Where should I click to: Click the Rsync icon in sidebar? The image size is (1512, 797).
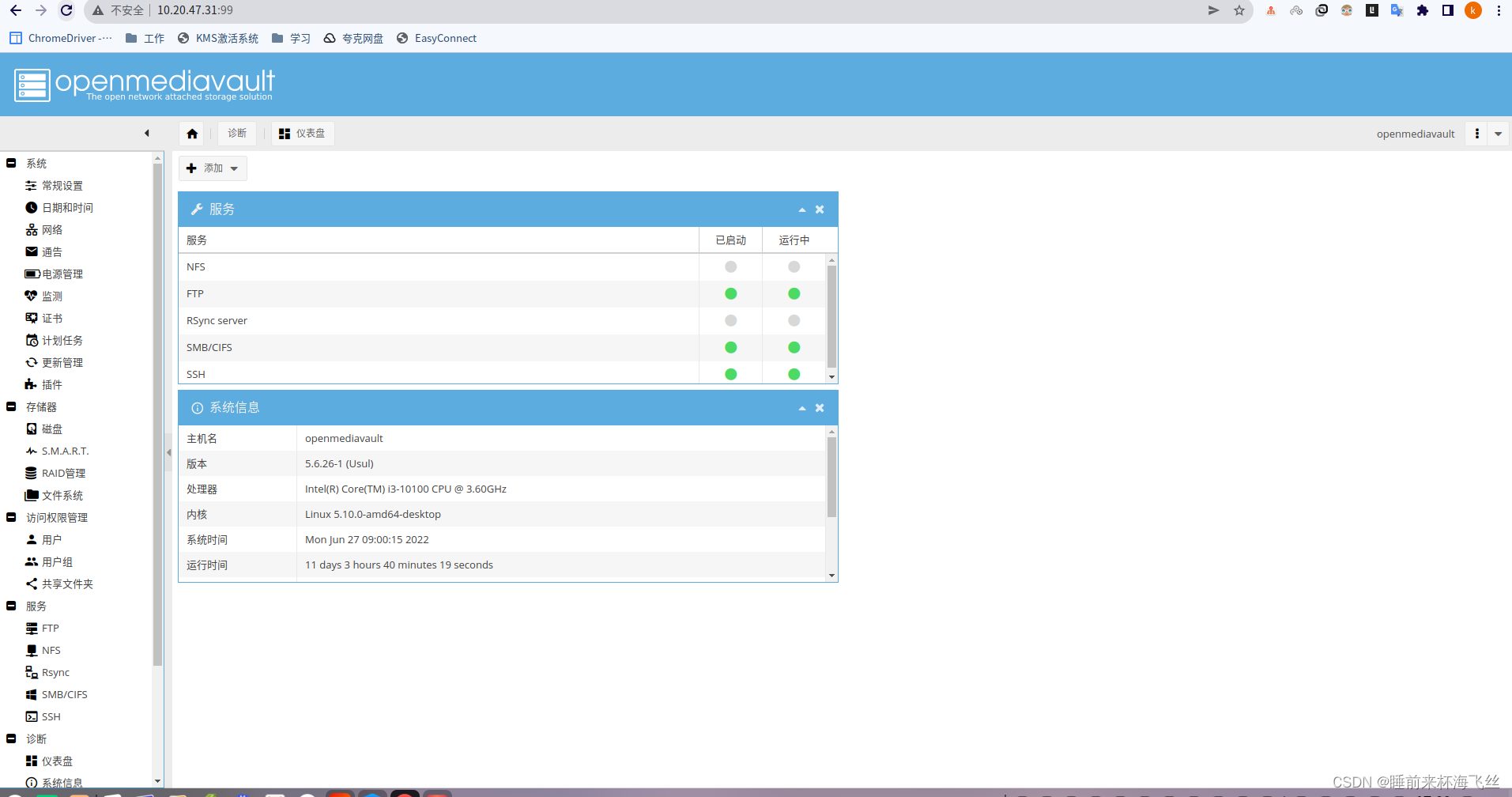[x=32, y=673]
